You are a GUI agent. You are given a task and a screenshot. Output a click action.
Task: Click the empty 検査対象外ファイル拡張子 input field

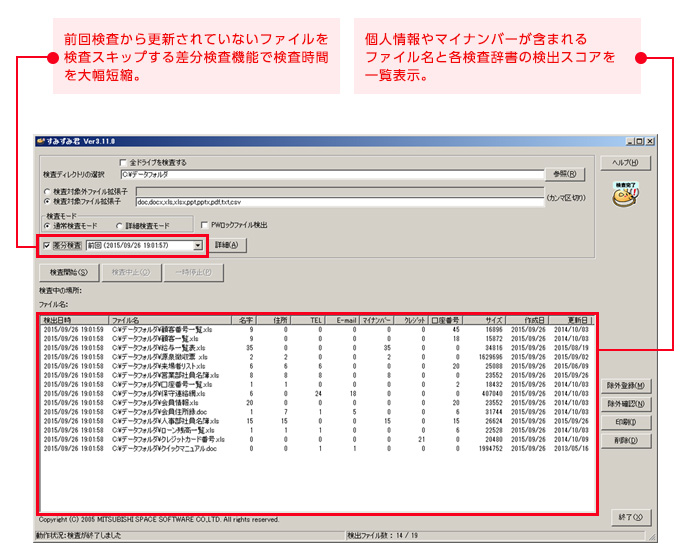[x=340, y=192]
